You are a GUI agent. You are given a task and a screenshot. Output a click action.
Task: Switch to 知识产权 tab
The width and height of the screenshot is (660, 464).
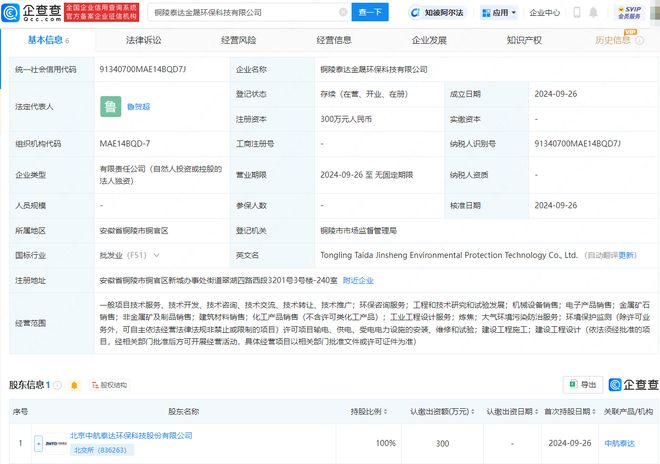[524, 40]
